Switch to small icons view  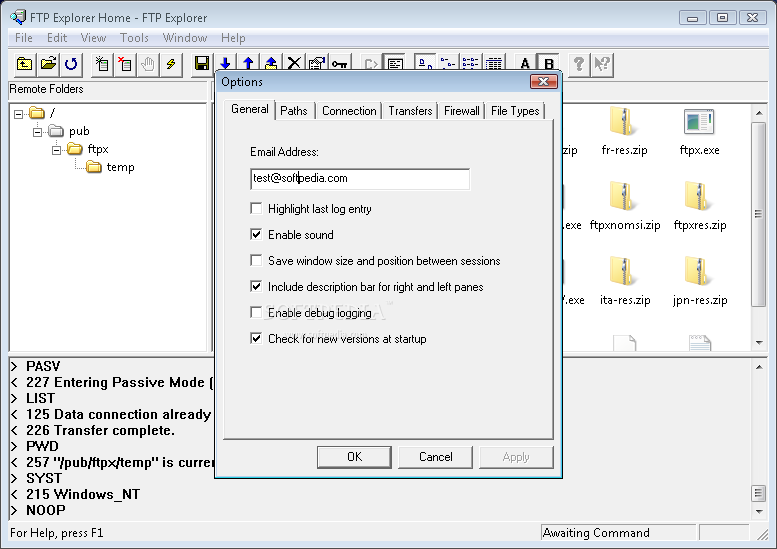tap(448, 63)
